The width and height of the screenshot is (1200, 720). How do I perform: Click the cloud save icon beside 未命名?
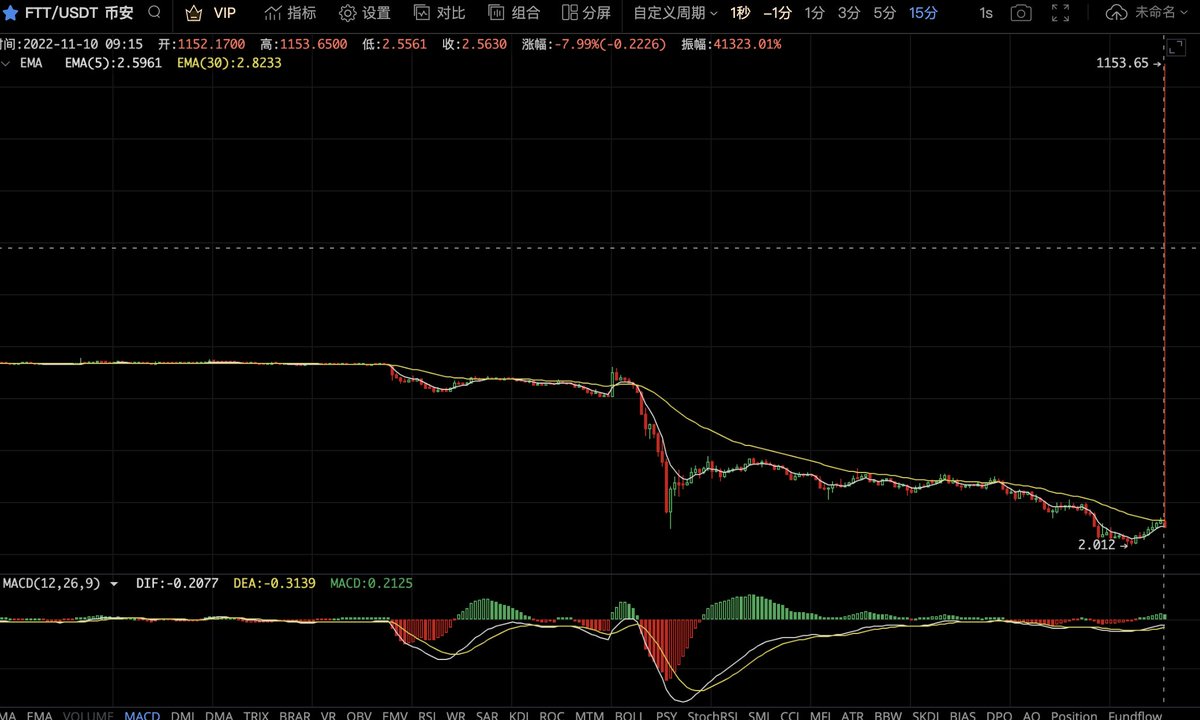tap(1117, 13)
